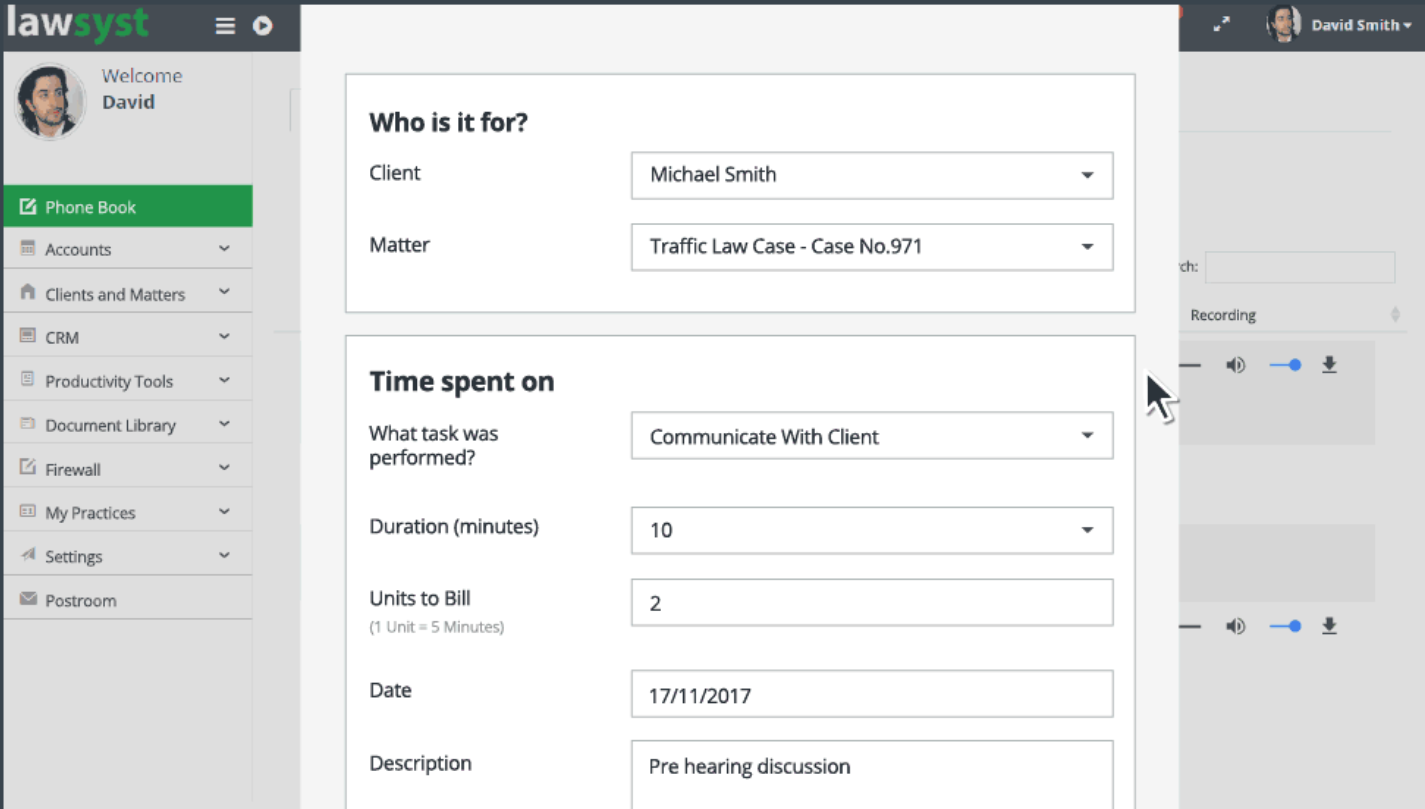Open the Client dropdown showing Michael Smith
The width and height of the screenshot is (1425, 809).
coord(871,175)
